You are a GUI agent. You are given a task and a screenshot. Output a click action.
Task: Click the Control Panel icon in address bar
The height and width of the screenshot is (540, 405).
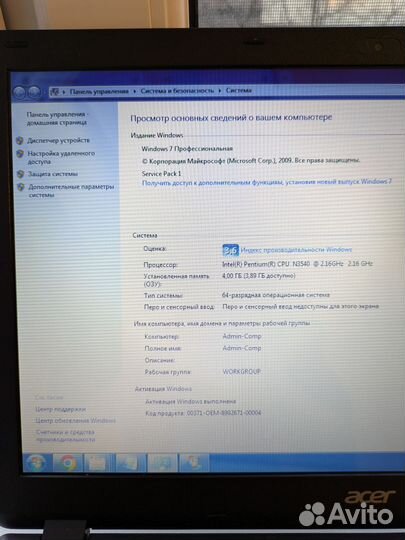coord(54,92)
